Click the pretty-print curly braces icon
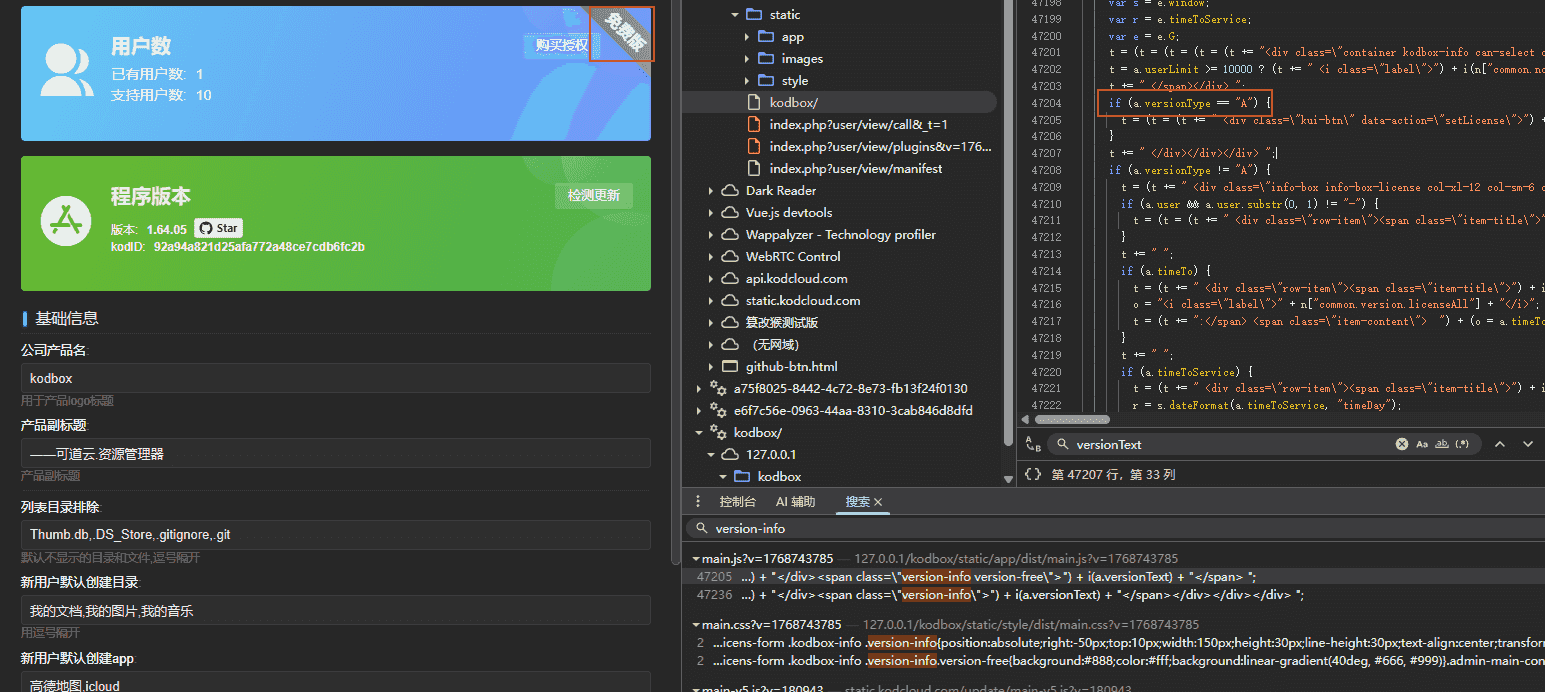Viewport: 1545px width, 692px height. tap(1033, 474)
